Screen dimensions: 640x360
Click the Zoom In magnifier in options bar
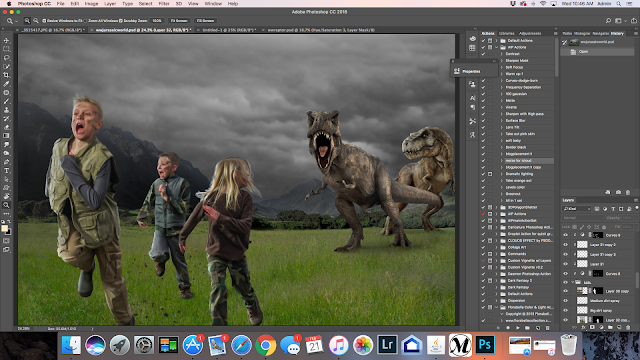point(27,20)
